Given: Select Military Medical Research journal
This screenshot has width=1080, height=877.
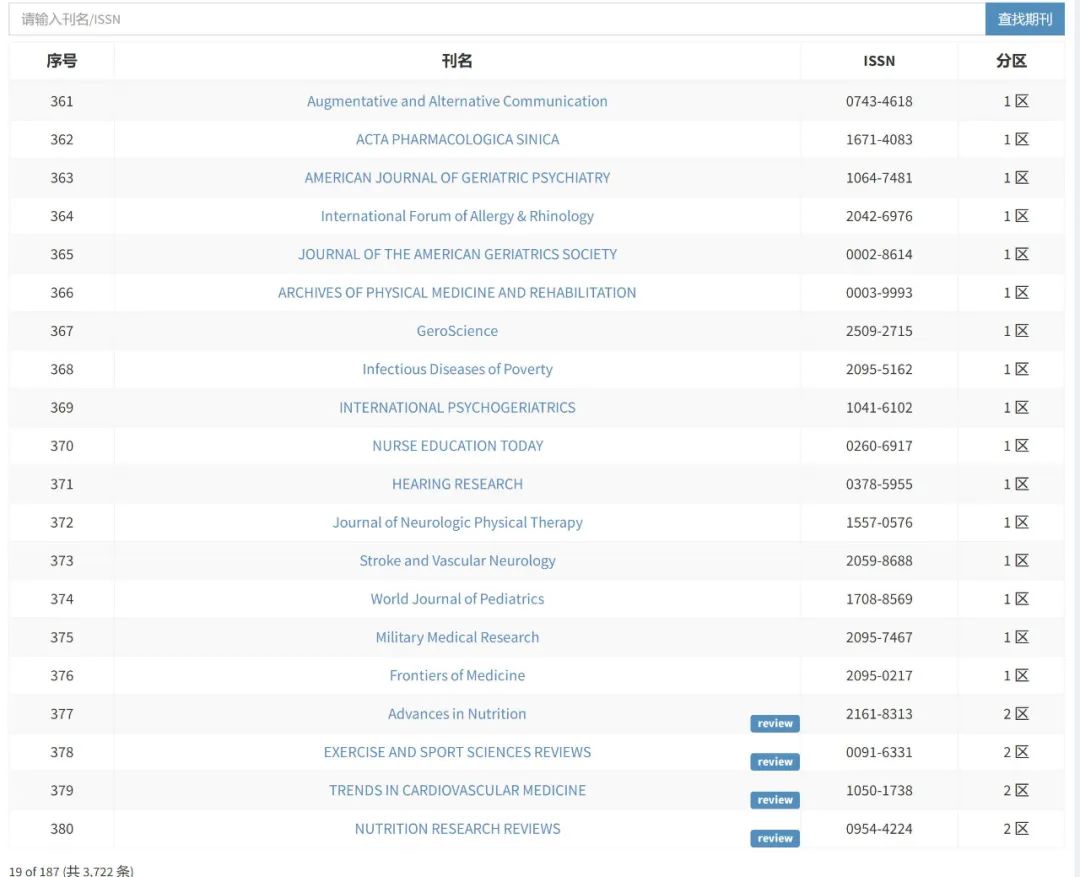Looking at the screenshot, I should pos(457,637).
